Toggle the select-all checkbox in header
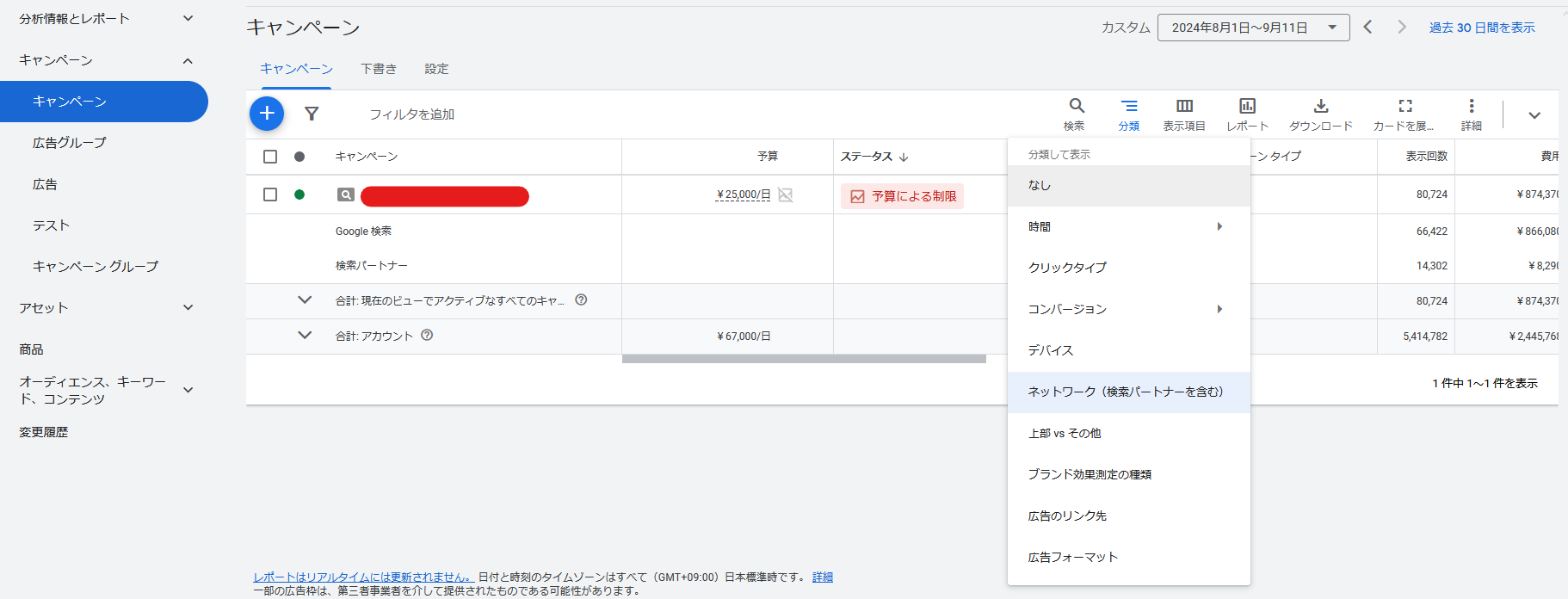This screenshot has height=599, width=1568. (270, 157)
